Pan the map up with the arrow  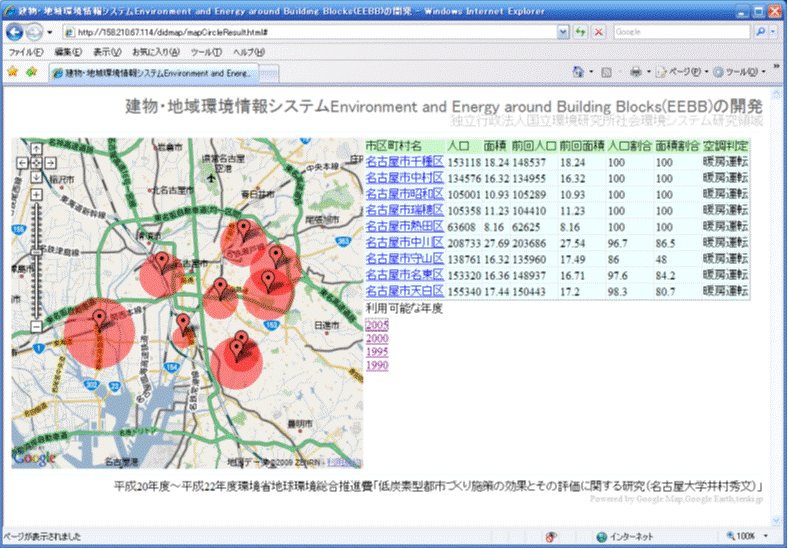(36, 148)
